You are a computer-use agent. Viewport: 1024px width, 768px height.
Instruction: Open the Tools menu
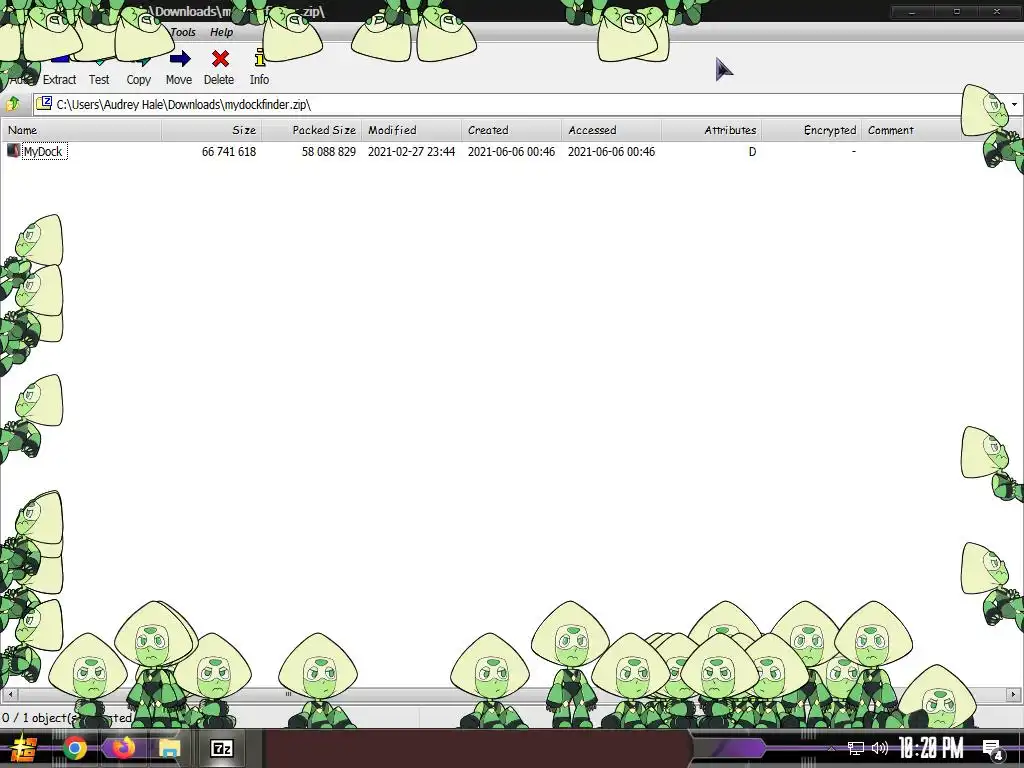click(x=183, y=32)
